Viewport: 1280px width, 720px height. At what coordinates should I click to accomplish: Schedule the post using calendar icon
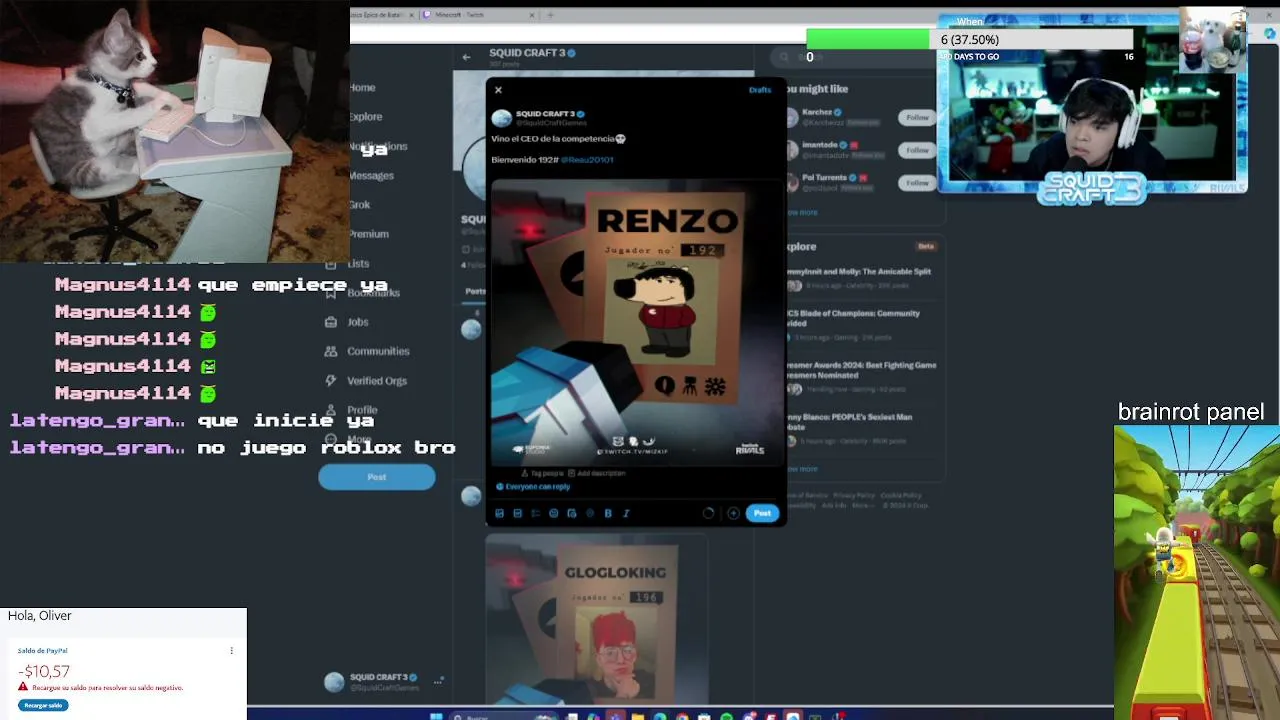coord(571,513)
